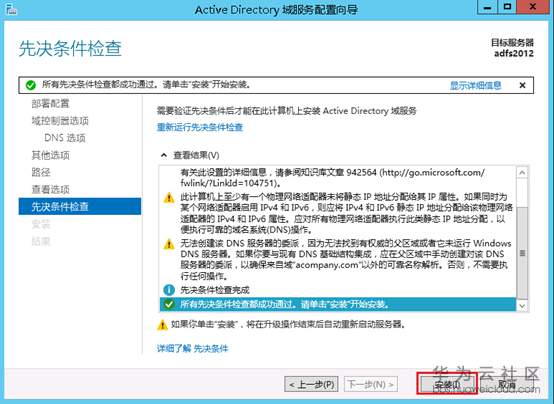Click scroll down arrow of results list
The width and height of the screenshot is (554, 404).
click(522, 305)
